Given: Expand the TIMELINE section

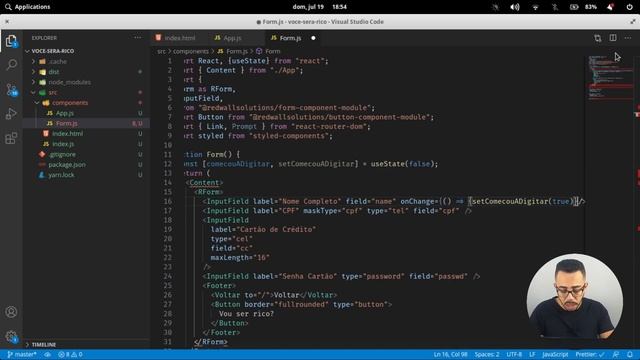Looking at the screenshot, I should pyautogui.click(x=87, y=344).
